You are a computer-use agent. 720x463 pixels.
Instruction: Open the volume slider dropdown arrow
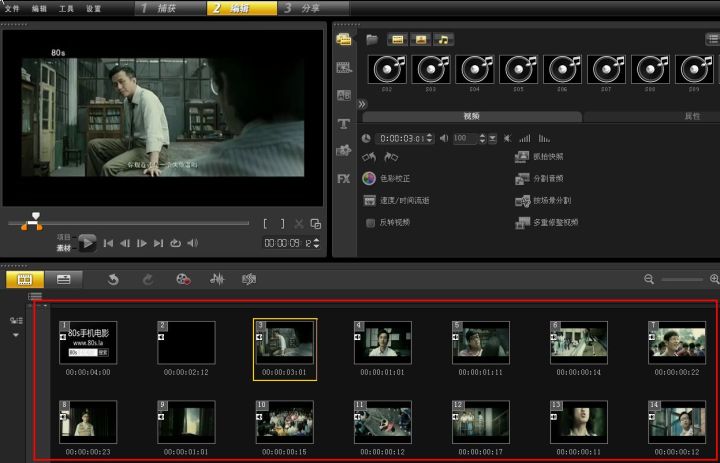pyautogui.click(x=493, y=138)
